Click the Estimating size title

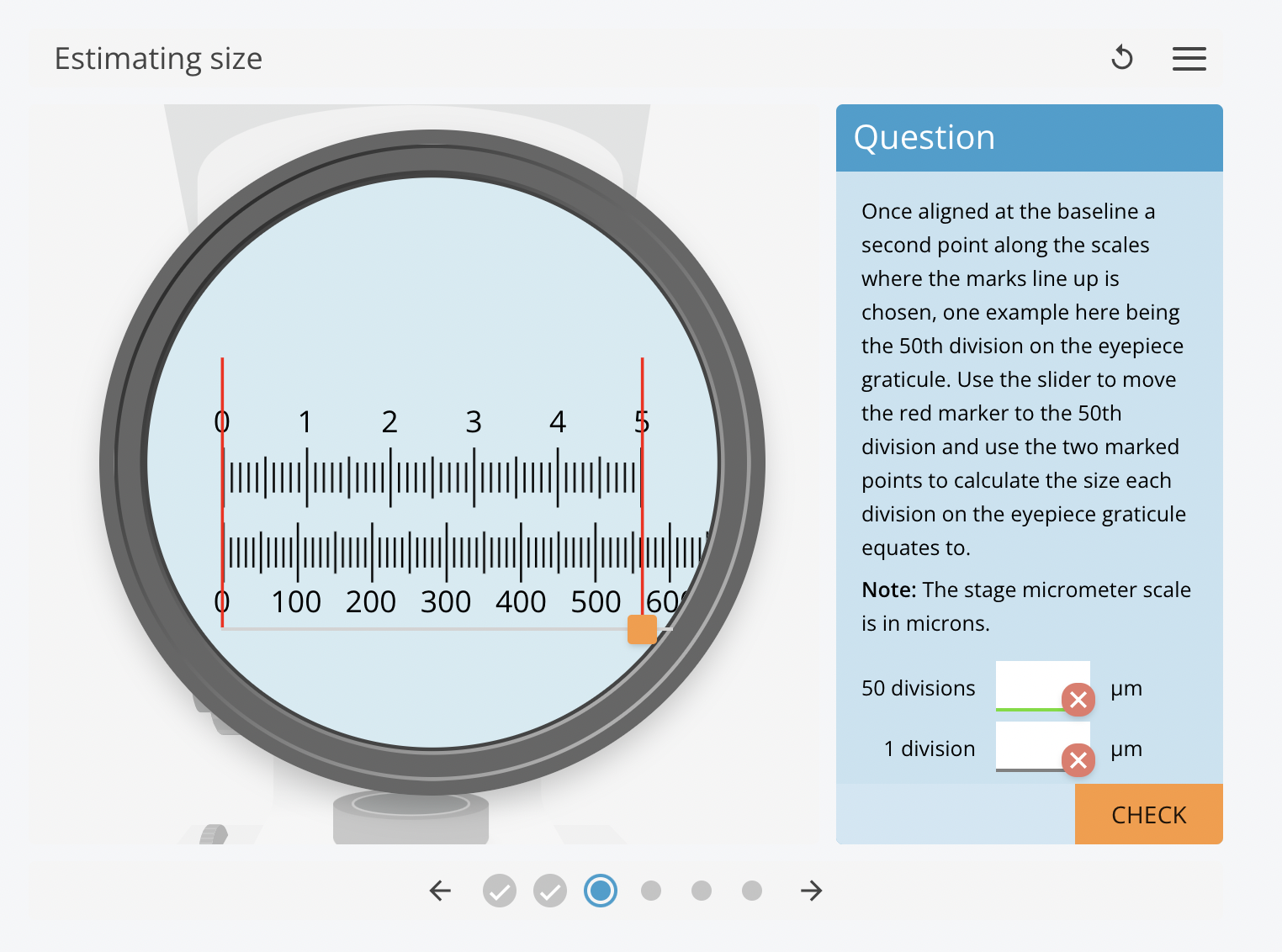tap(158, 58)
